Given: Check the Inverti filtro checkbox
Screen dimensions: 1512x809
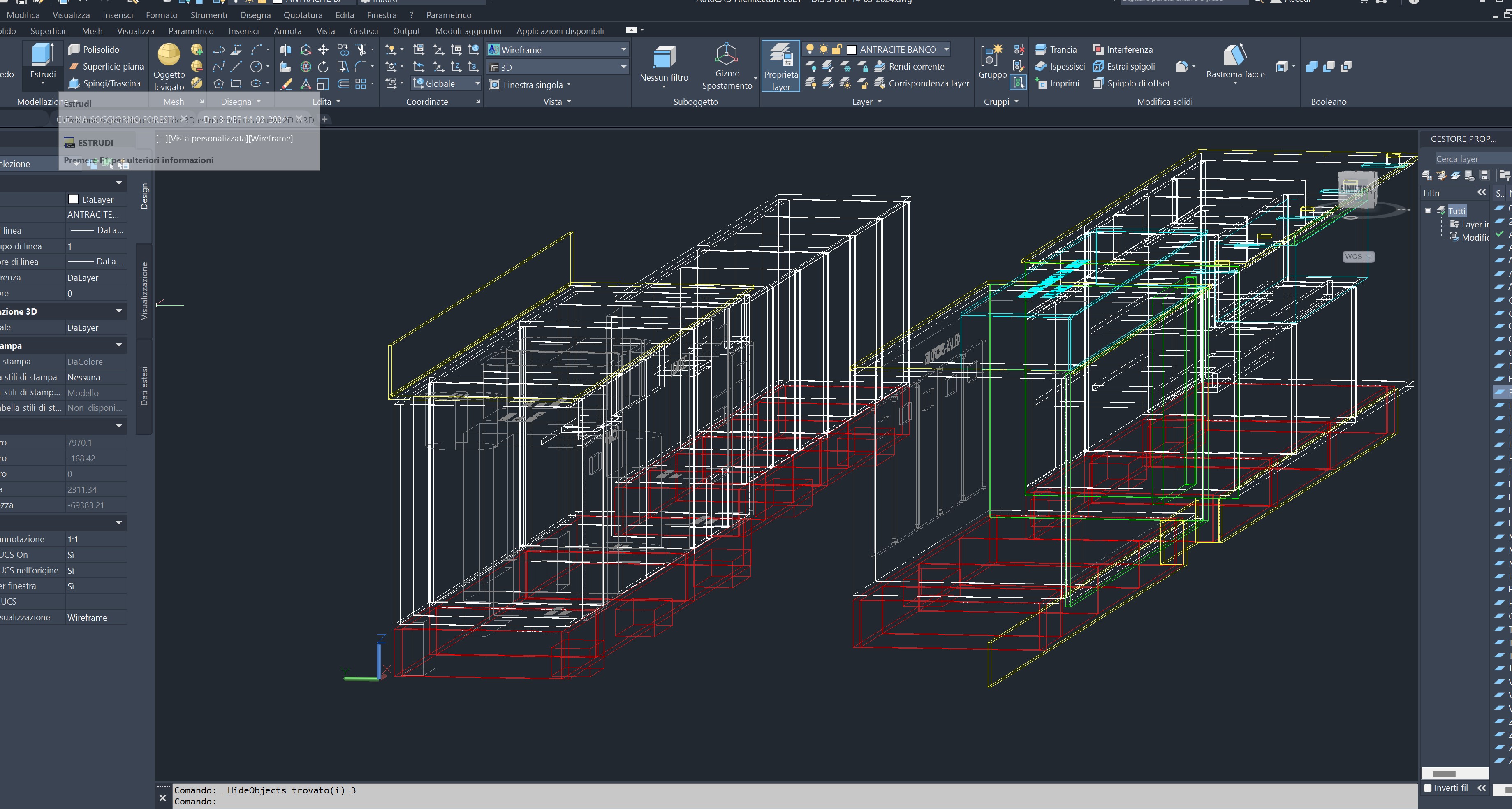Looking at the screenshot, I should pos(1427,788).
